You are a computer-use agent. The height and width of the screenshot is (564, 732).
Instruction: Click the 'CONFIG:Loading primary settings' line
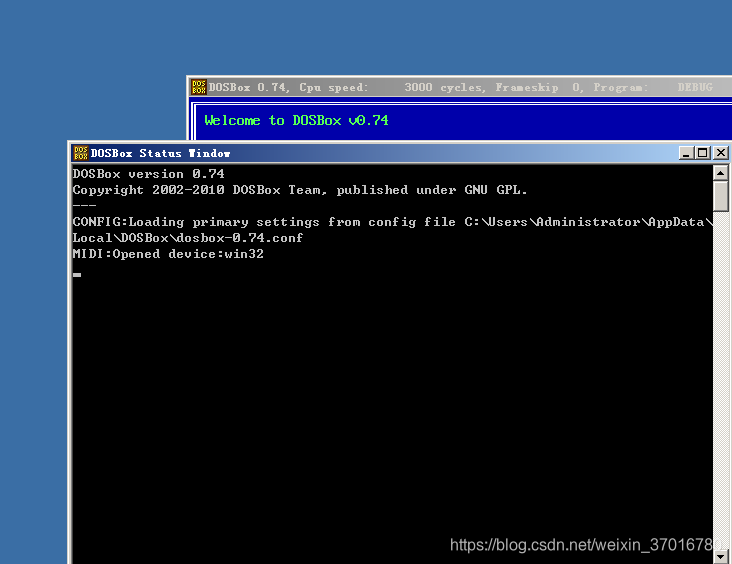[x=392, y=222]
